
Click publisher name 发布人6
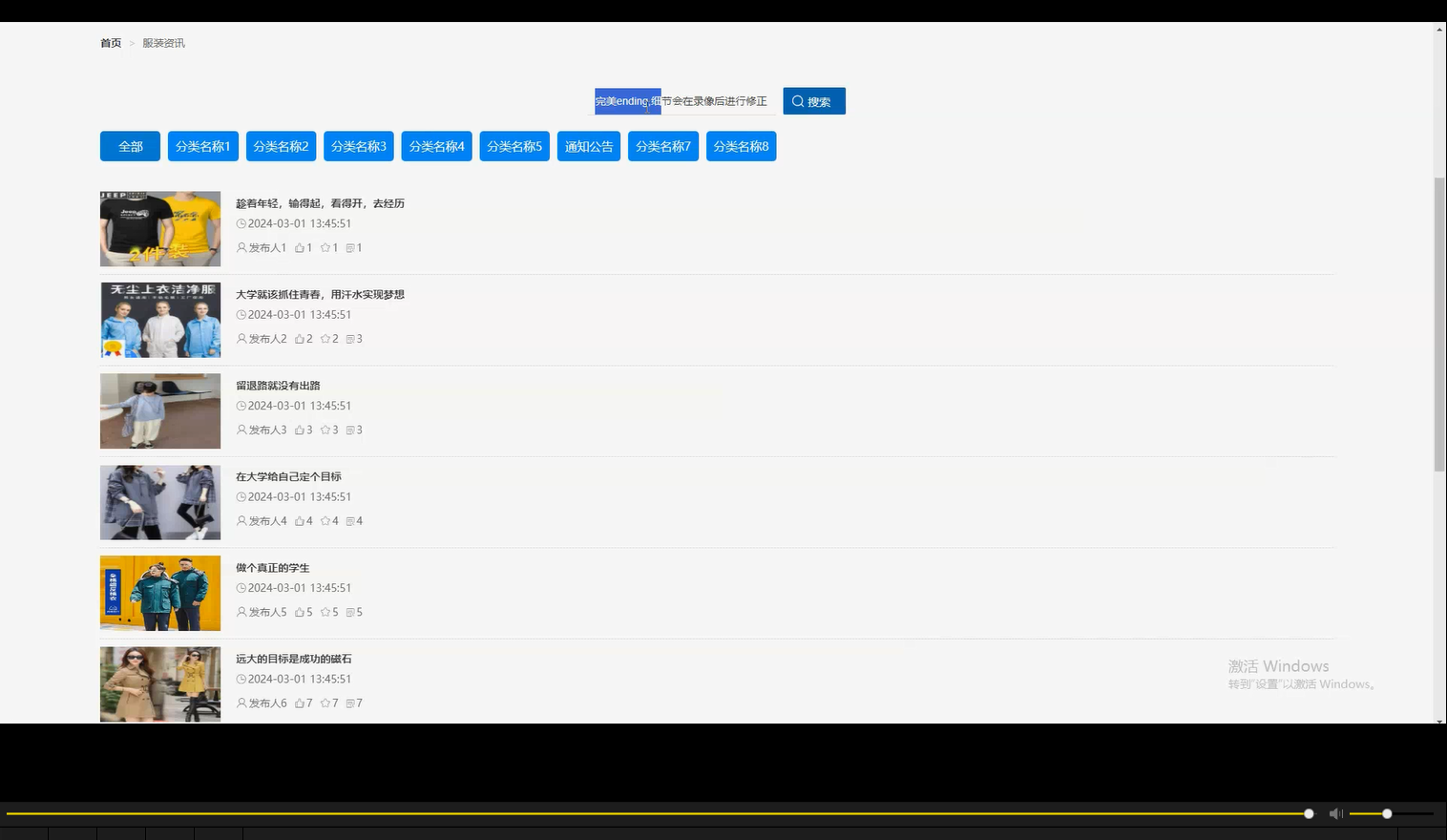point(267,703)
